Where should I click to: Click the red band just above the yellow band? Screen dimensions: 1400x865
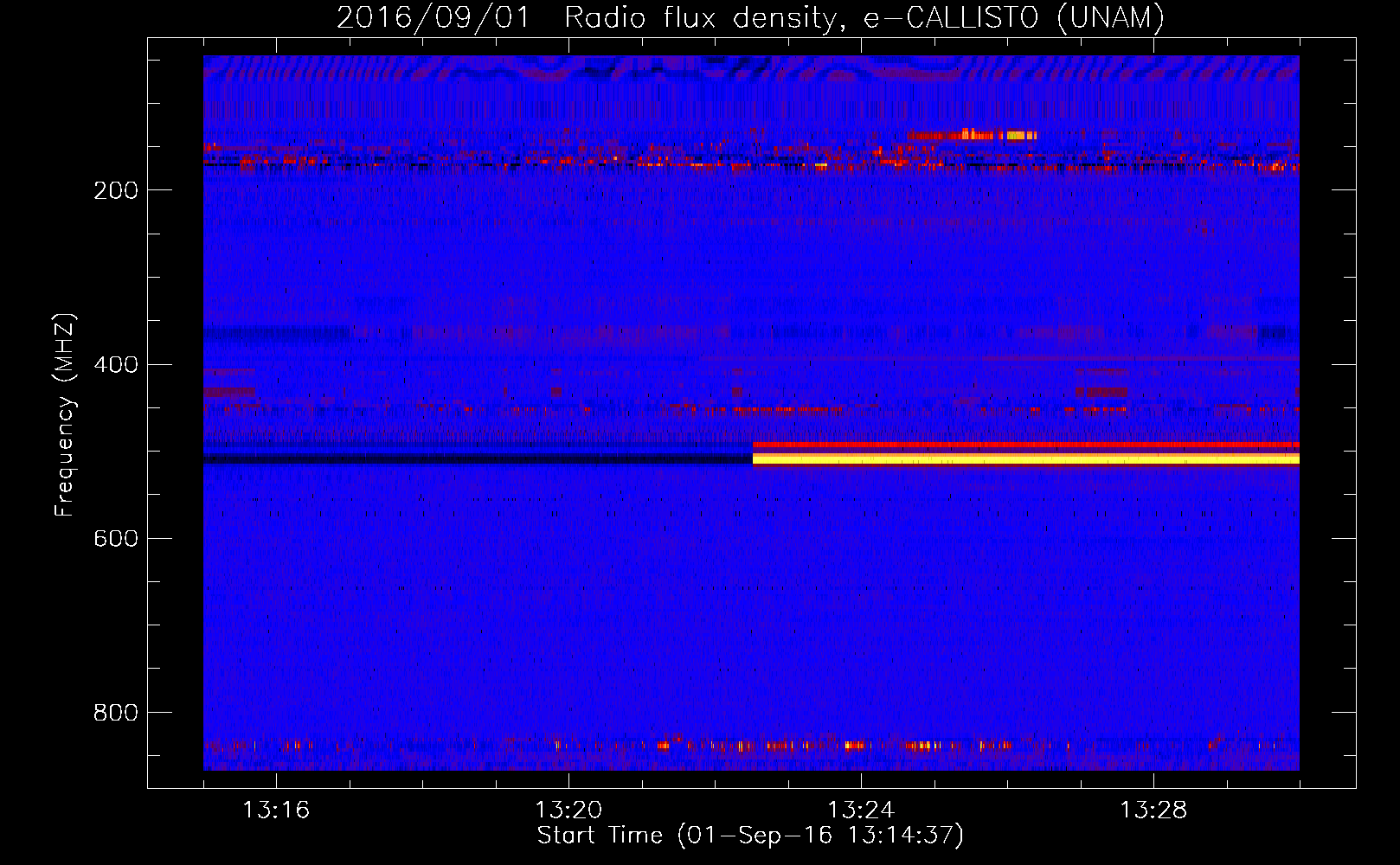(x=1026, y=445)
